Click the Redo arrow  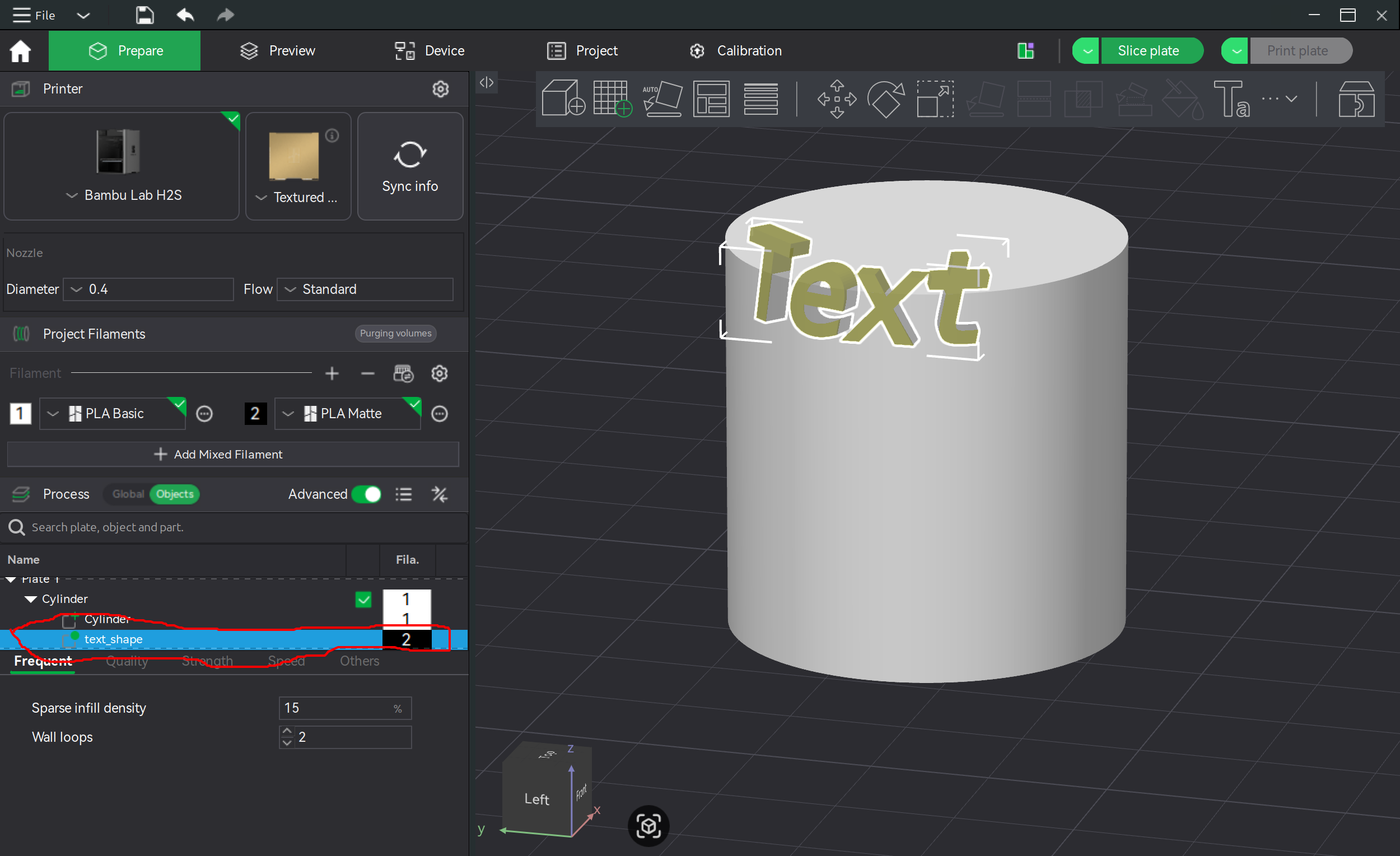(x=226, y=15)
